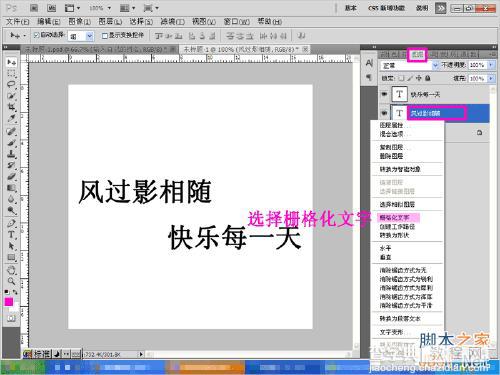Open the Paragraph panel icon

click(x=369, y=78)
